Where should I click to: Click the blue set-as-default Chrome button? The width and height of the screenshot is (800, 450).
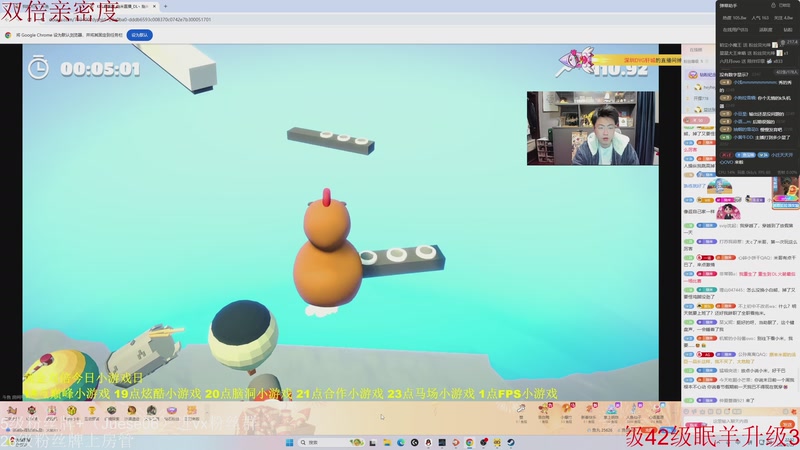139,35
